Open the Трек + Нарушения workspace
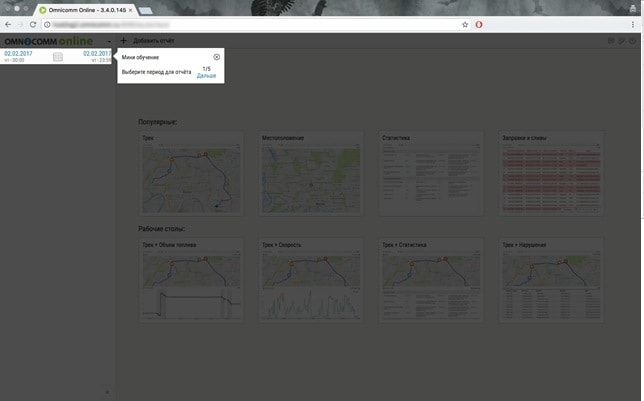644x401 pixels. (x=551, y=280)
